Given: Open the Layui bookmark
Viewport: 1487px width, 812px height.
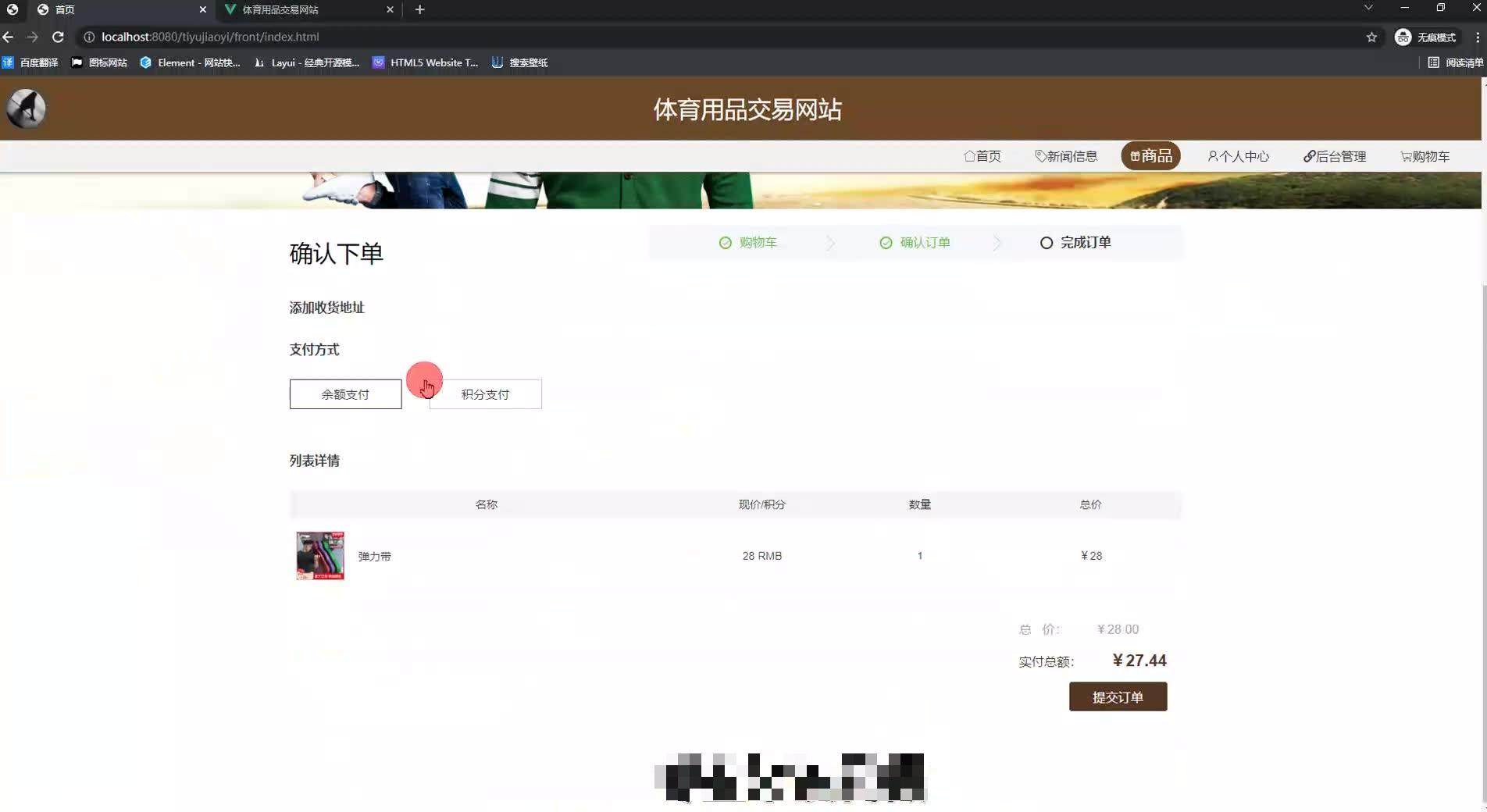Looking at the screenshot, I should click(x=307, y=62).
